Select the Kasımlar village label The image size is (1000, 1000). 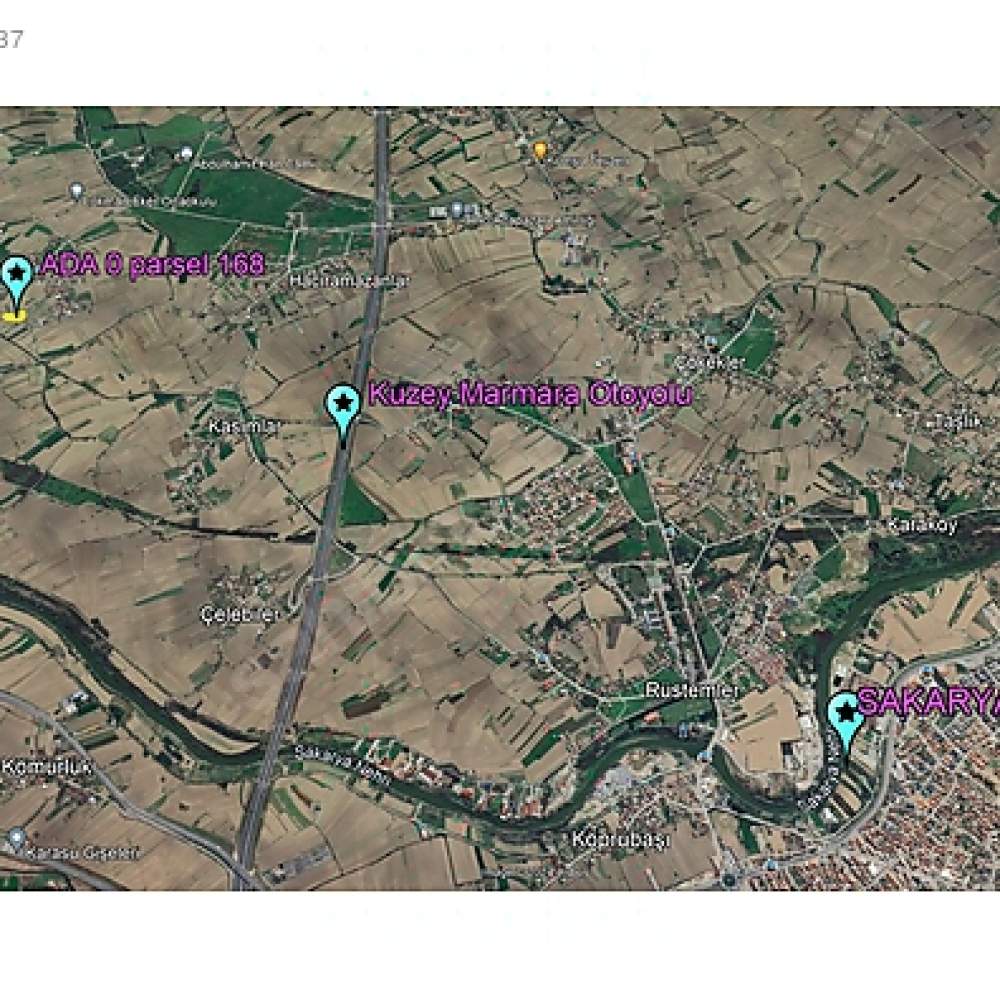(245, 426)
